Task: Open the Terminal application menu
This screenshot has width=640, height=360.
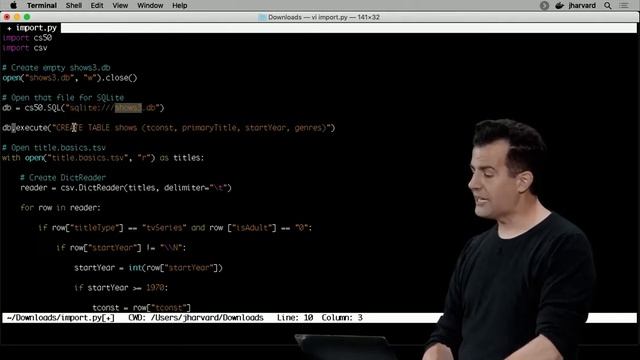Action: 42,5
